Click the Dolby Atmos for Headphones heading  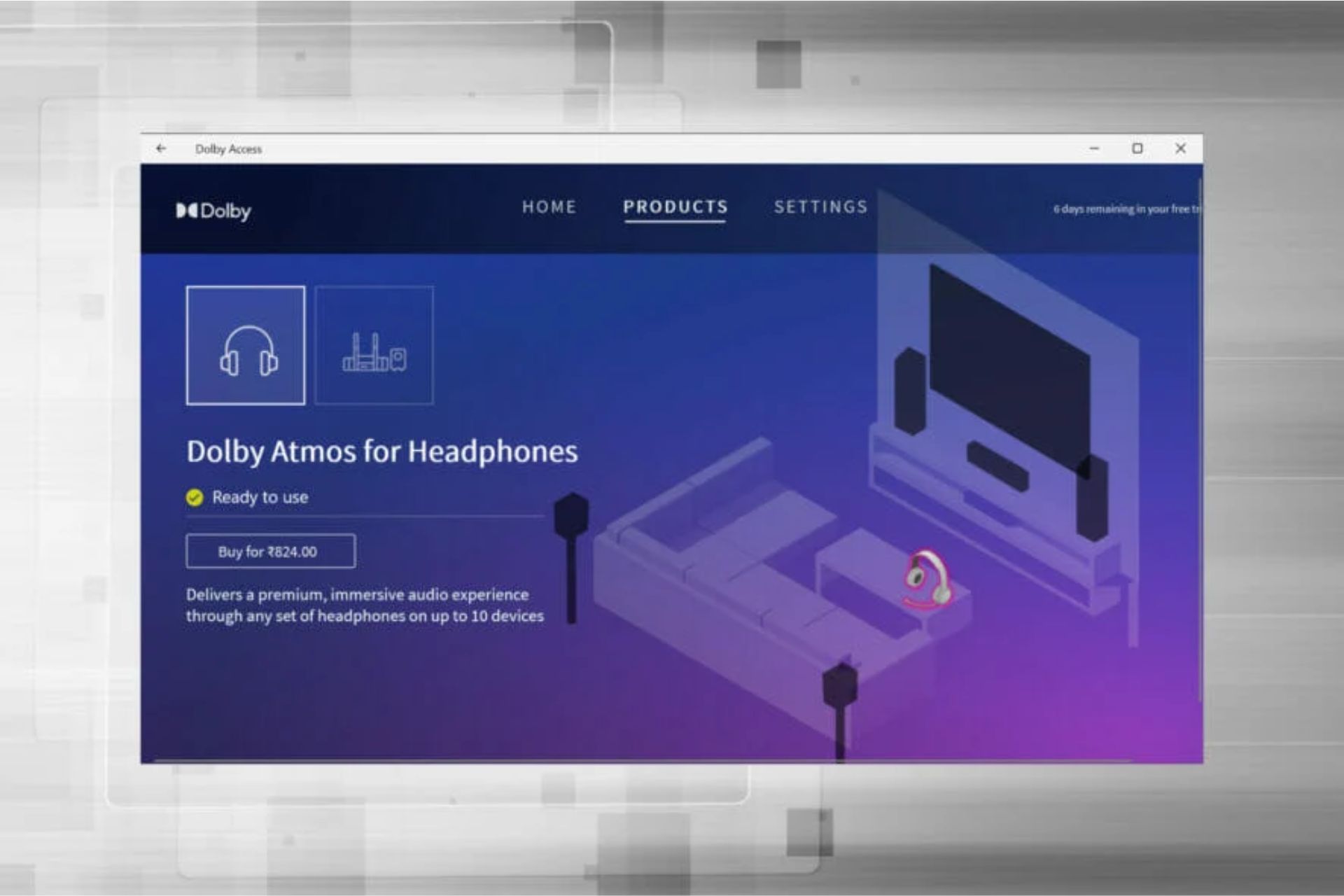pyautogui.click(x=382, y=451)
